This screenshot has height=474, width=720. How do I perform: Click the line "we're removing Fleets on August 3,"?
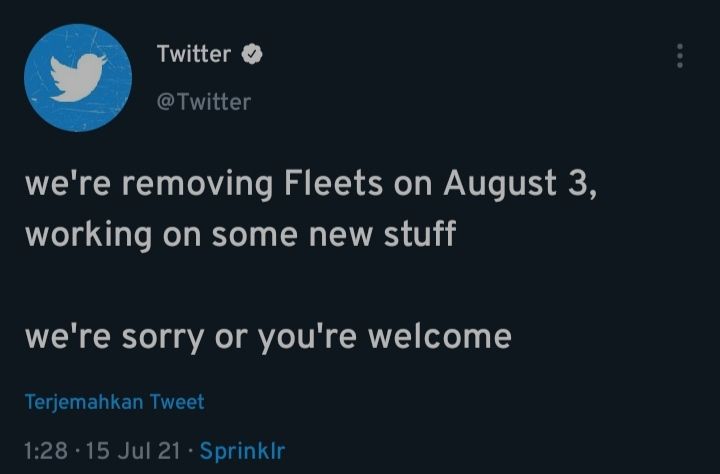pyautogui.click(x=311, y=185)
